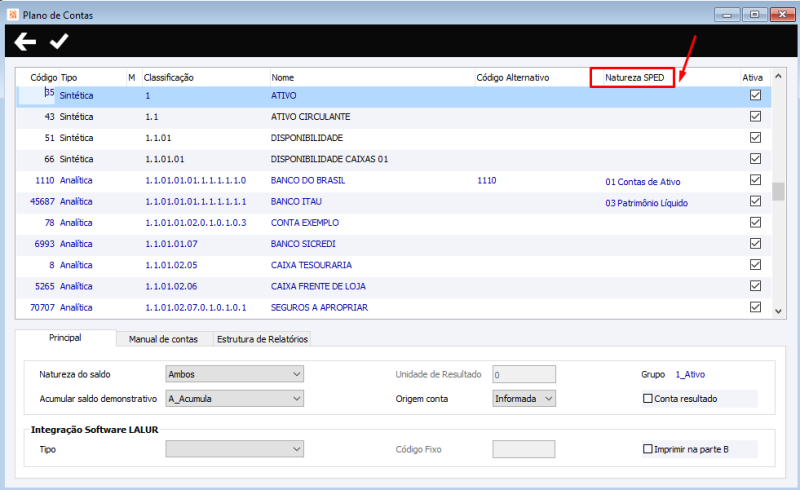
Task: Sort by the Código column header
Action: coord(43,78)
